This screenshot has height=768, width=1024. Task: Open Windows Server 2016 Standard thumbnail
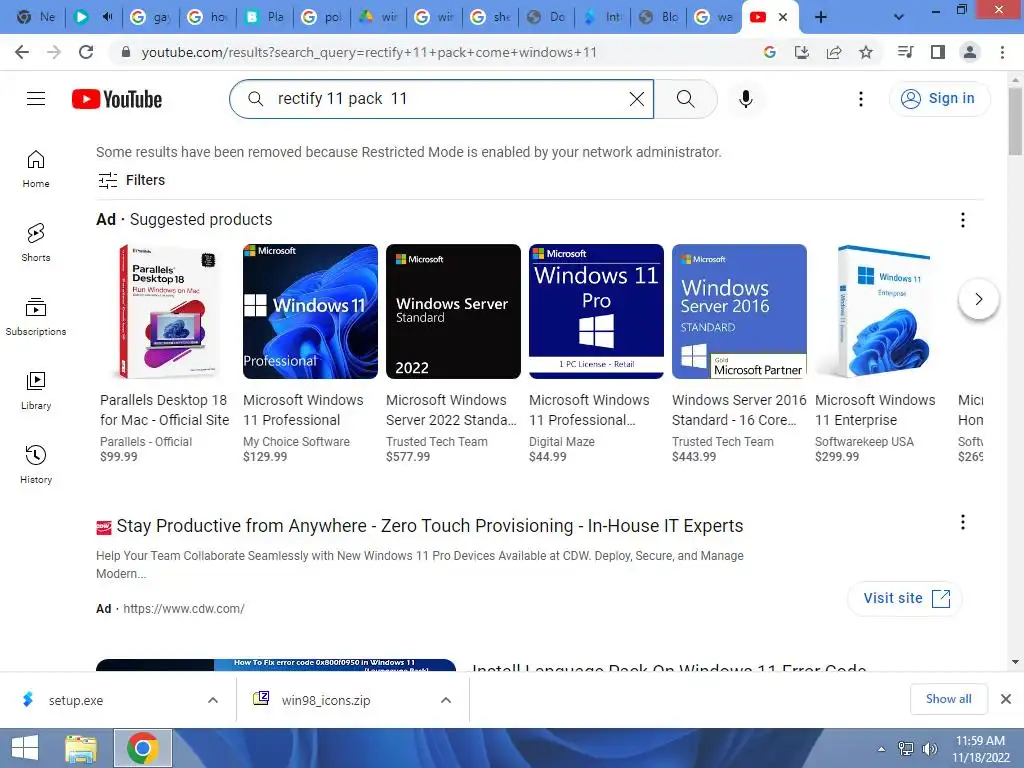tap(739, 312)
